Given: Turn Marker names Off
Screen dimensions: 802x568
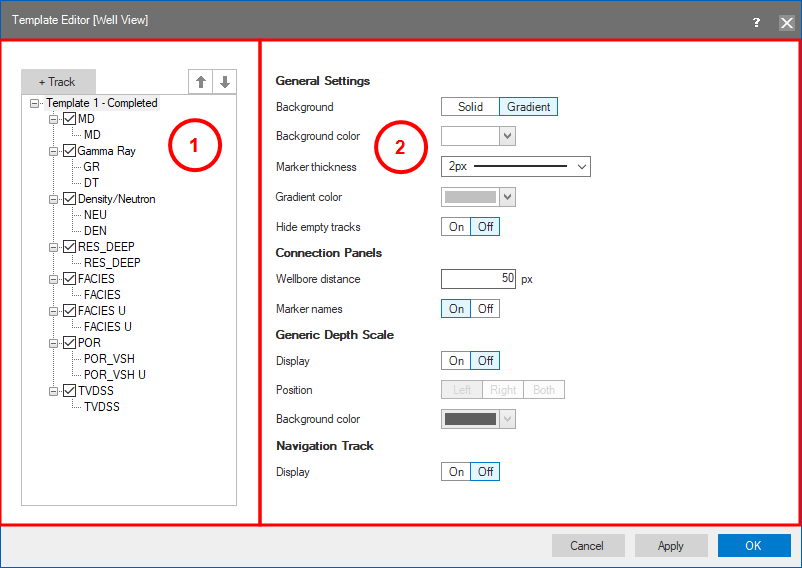Looking at the screenshot, I should pyautogui.click(x=485, y=309).
